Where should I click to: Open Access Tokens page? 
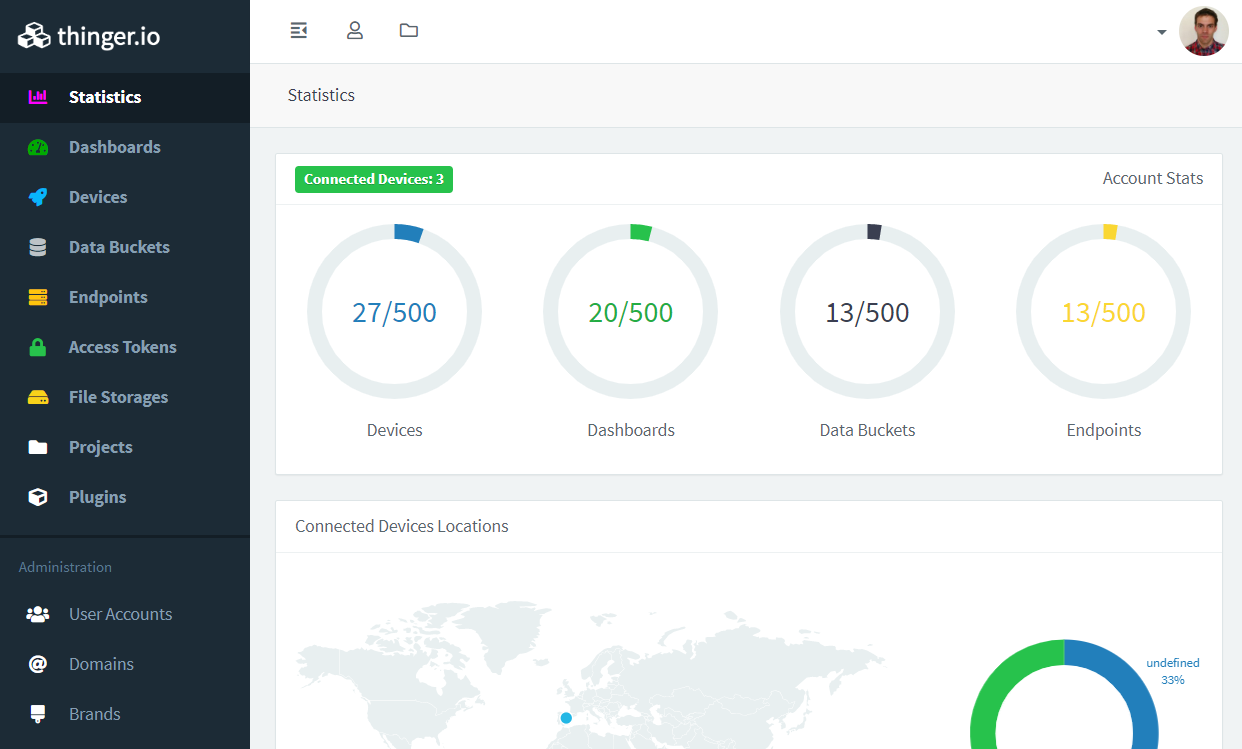(x=125, y=347)
